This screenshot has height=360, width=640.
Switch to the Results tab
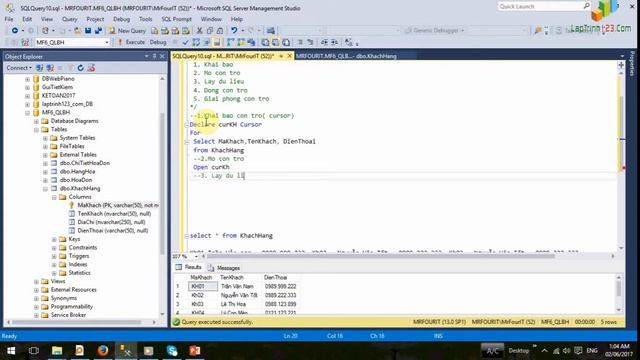189,267
